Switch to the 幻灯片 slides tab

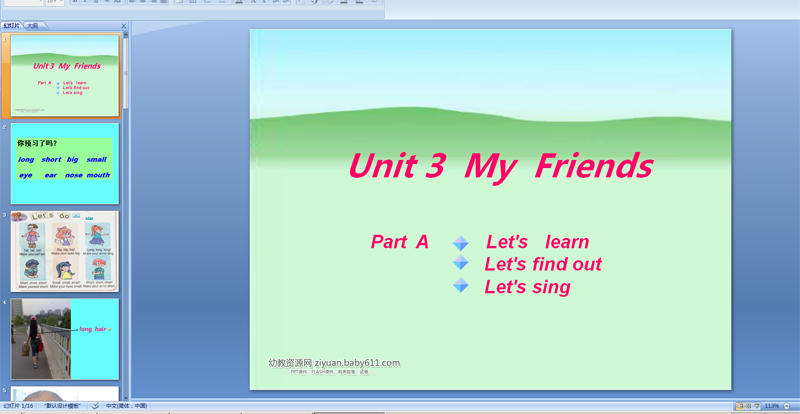click(x=12, y=26)
